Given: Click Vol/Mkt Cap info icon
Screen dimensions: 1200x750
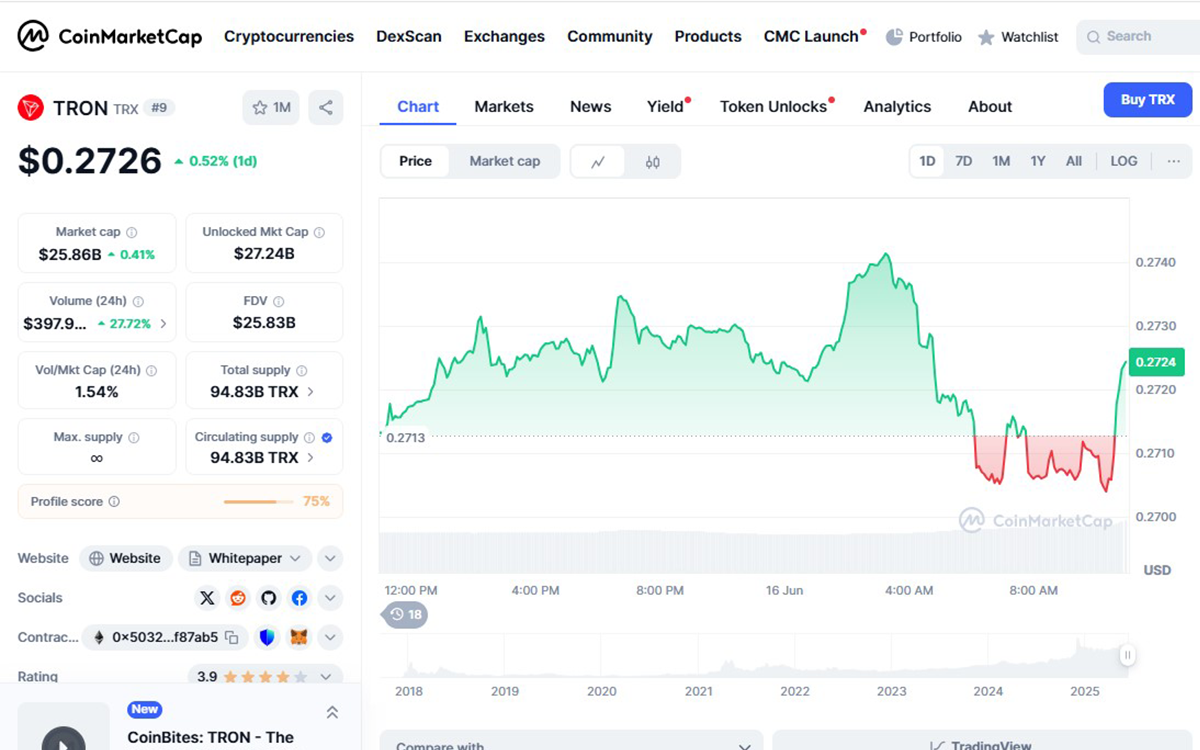Looking at the screenshot, I should (152, 370).
